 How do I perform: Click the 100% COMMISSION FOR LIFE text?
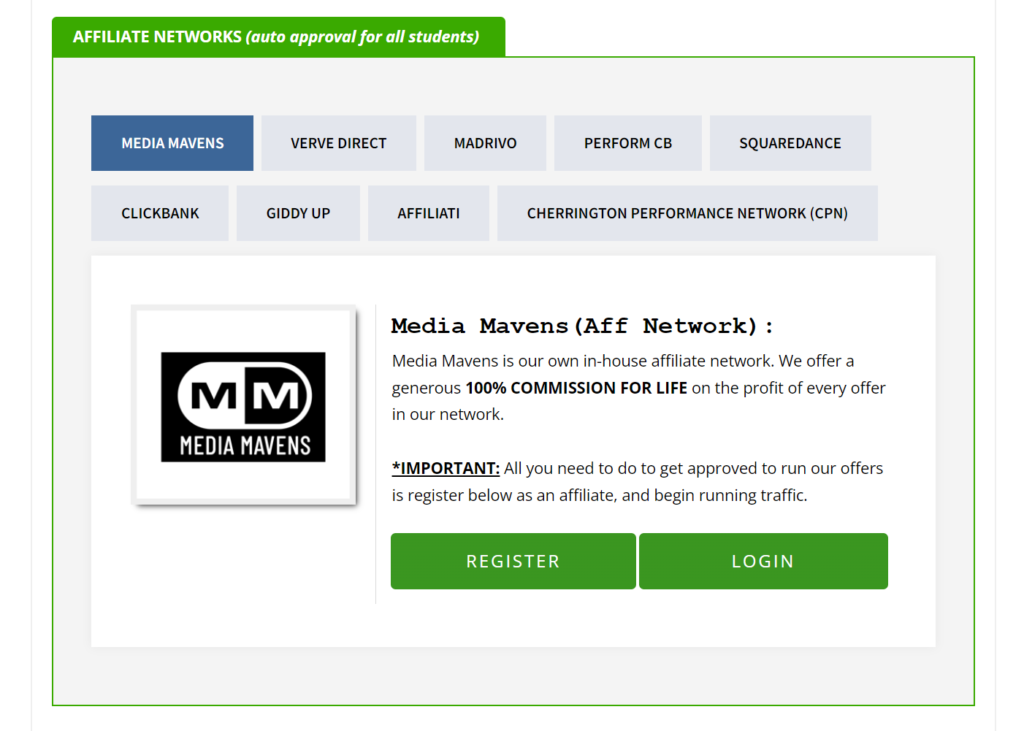coord(576,388)
